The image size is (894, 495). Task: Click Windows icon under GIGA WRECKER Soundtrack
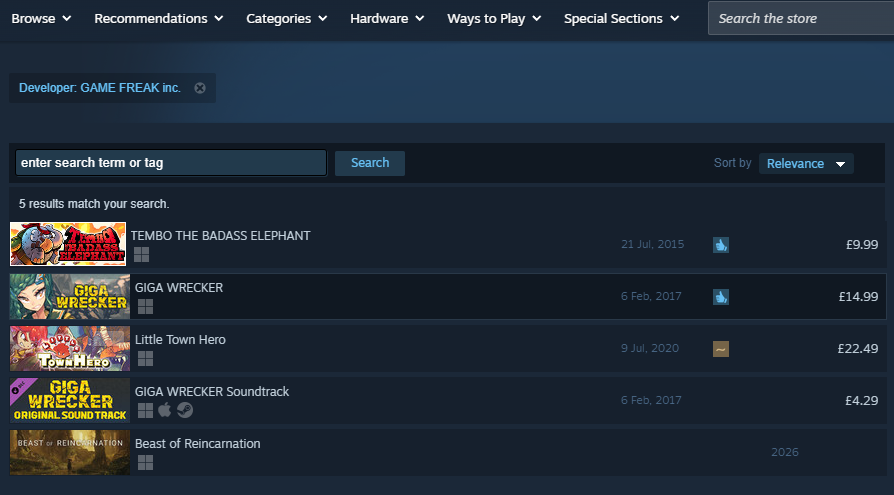[145, 410]
